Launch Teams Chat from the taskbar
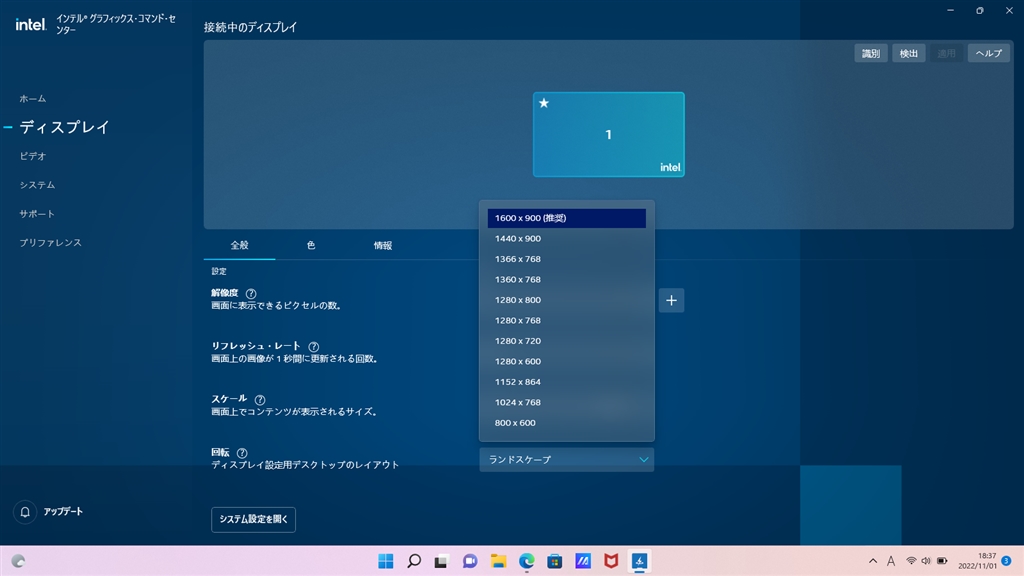 470,561
